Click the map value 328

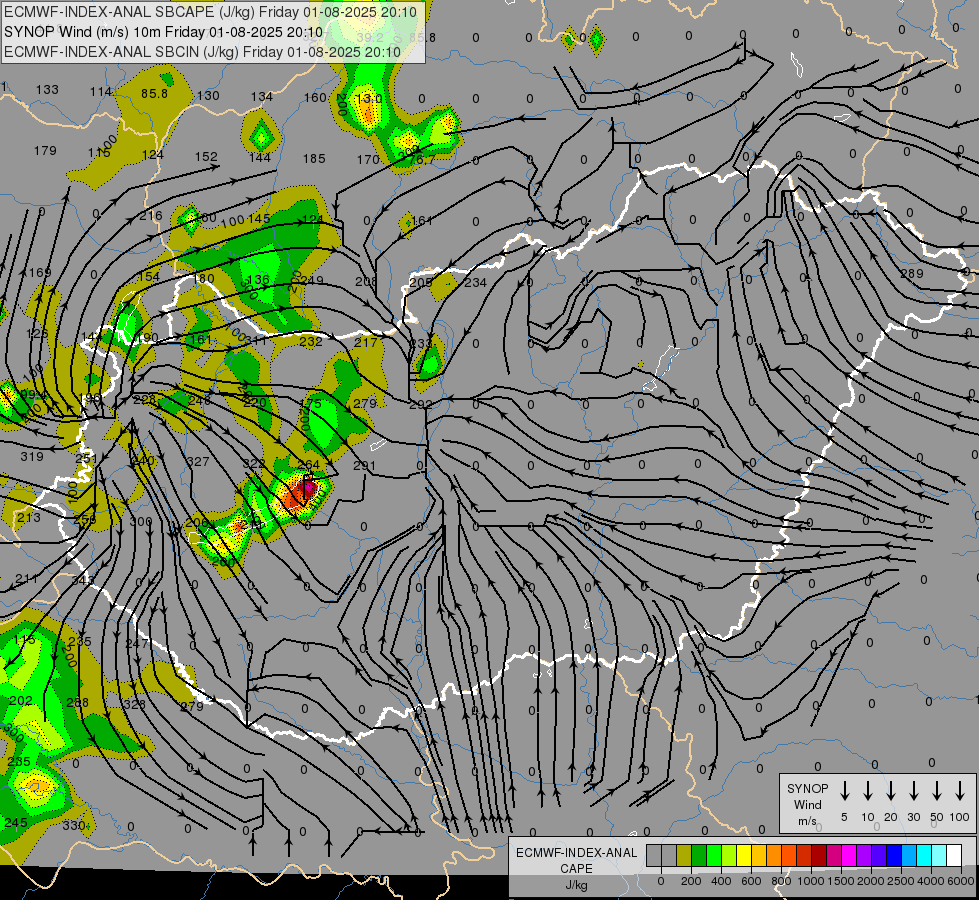(134, 705)
